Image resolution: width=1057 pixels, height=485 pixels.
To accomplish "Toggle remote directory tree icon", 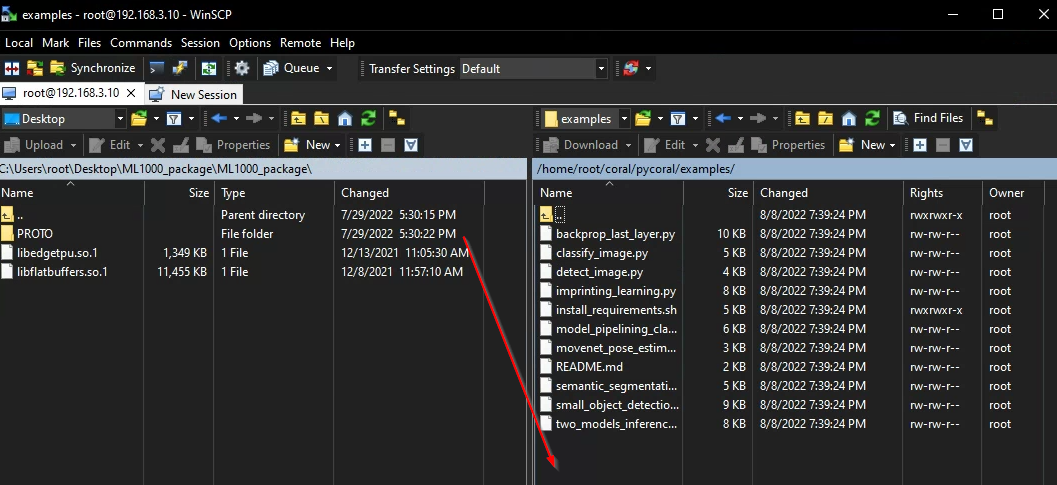I will [985, 119].
